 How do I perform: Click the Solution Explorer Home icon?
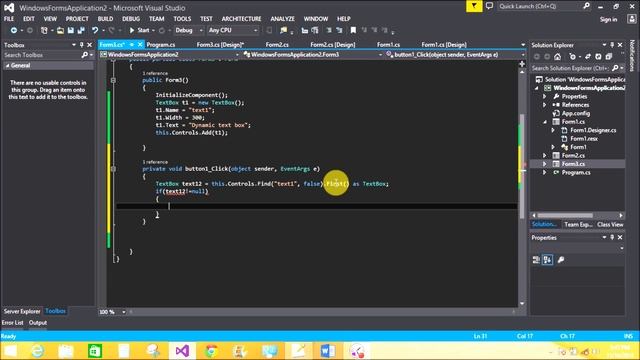click(x=557, y=57)
